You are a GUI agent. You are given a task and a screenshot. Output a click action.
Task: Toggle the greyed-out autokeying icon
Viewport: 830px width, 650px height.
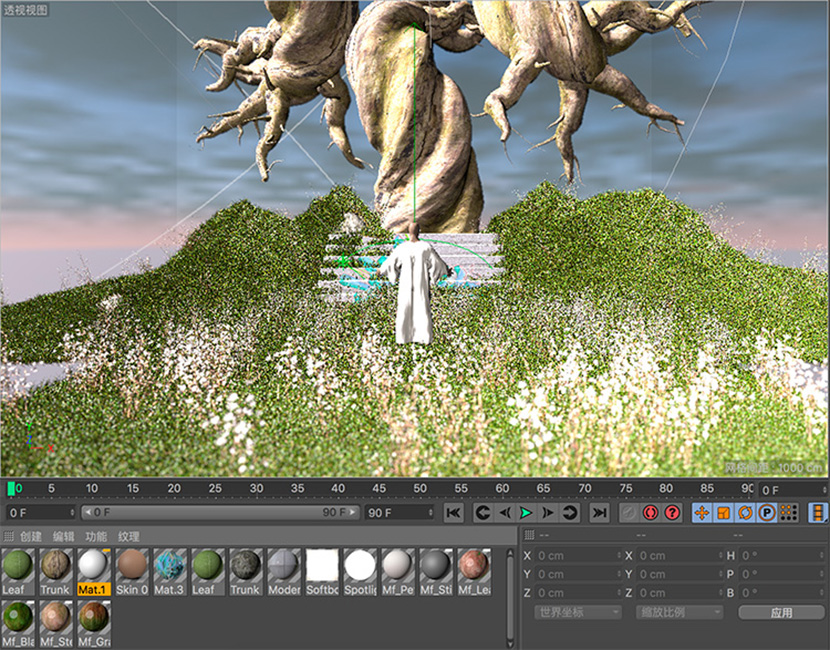click(629, 512)
